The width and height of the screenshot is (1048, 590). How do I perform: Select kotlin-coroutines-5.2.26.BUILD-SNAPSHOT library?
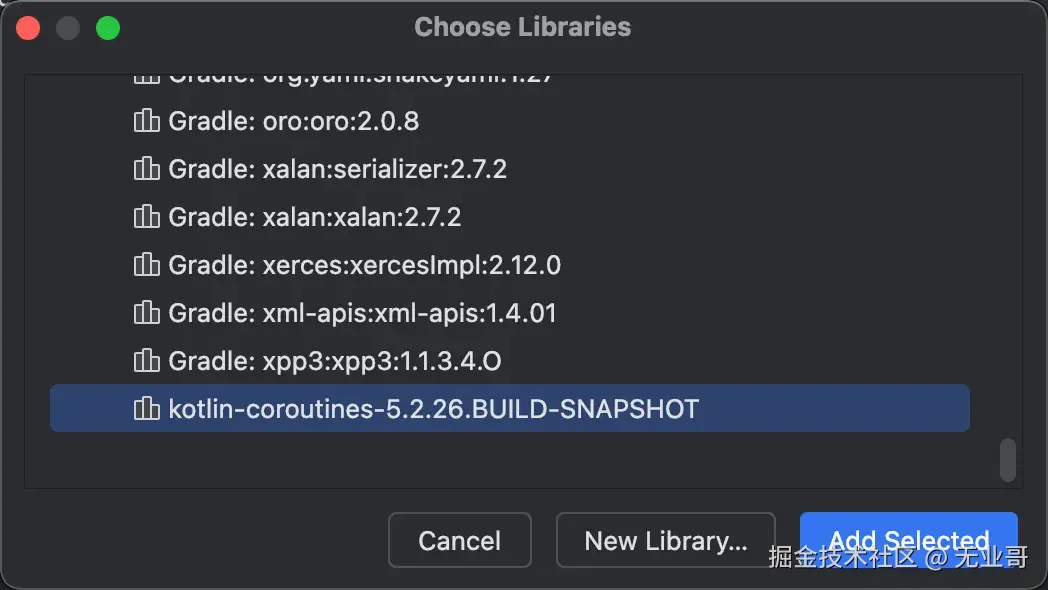pos(433,409)
